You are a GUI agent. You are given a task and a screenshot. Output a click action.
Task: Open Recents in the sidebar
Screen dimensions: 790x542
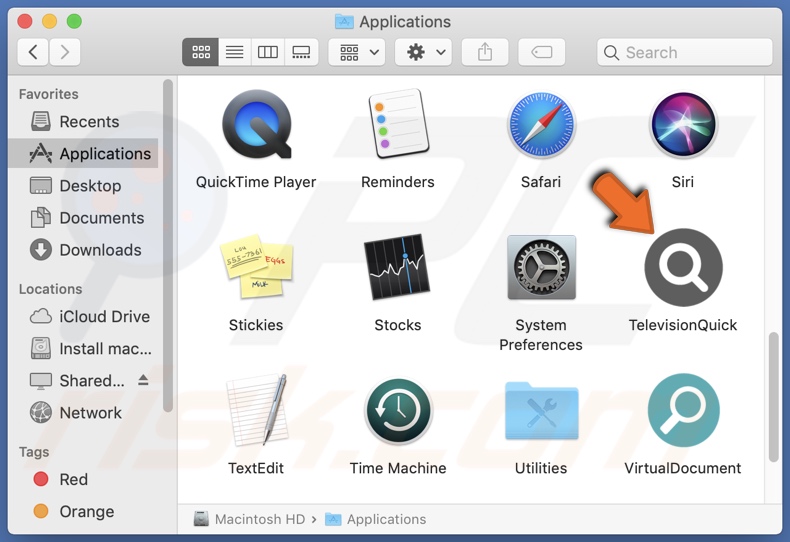[x=83, y=121]
